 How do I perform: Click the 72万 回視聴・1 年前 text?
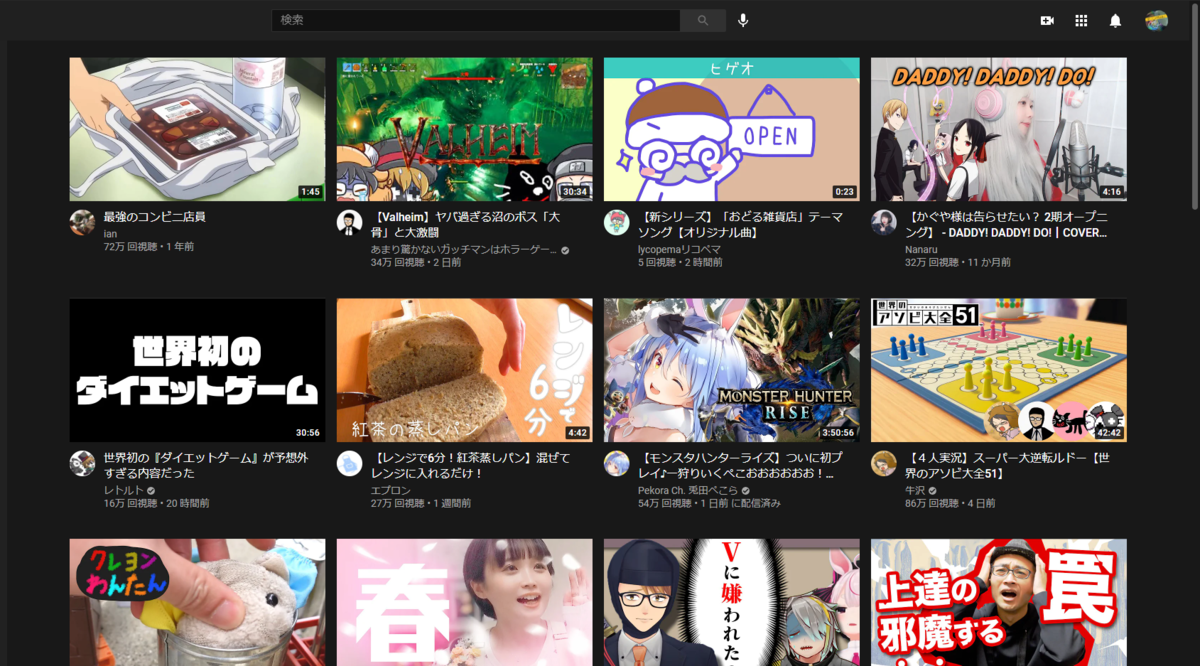148,246
